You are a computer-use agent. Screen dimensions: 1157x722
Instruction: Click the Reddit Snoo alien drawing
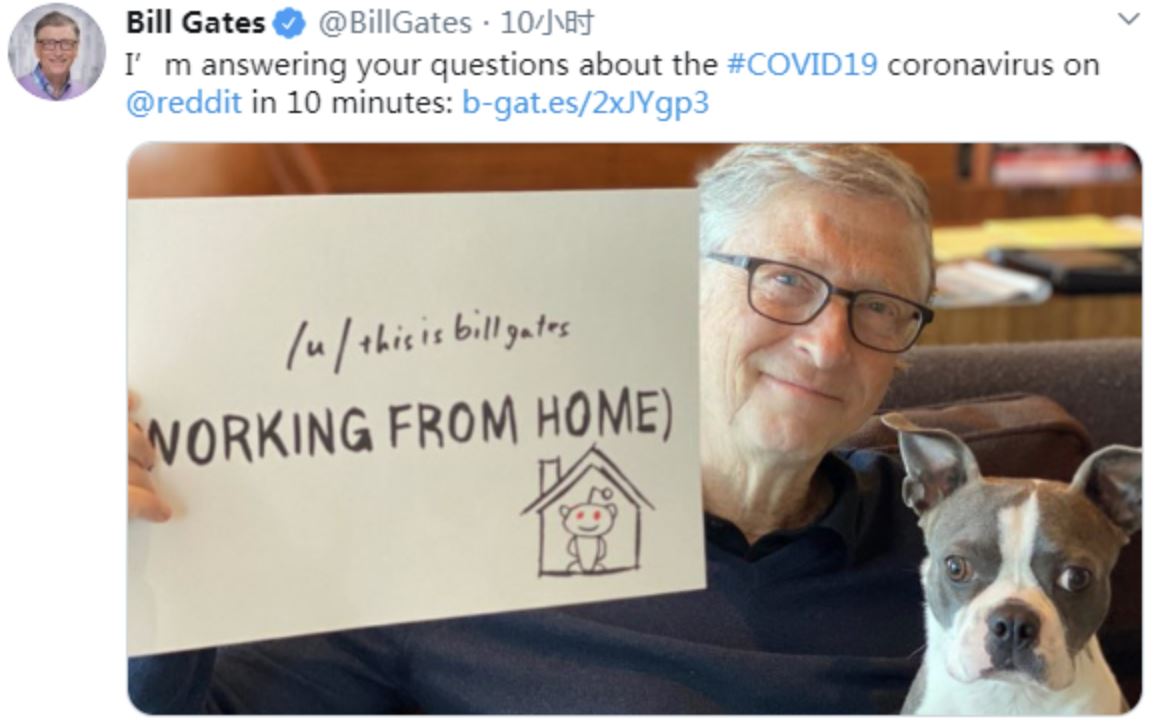(587, 529)
